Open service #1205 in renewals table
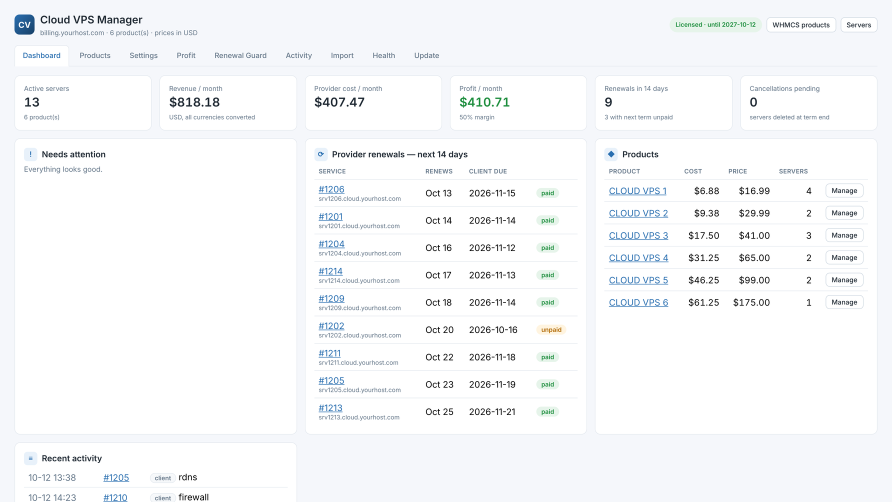892x502 pixels. point(331,381)
